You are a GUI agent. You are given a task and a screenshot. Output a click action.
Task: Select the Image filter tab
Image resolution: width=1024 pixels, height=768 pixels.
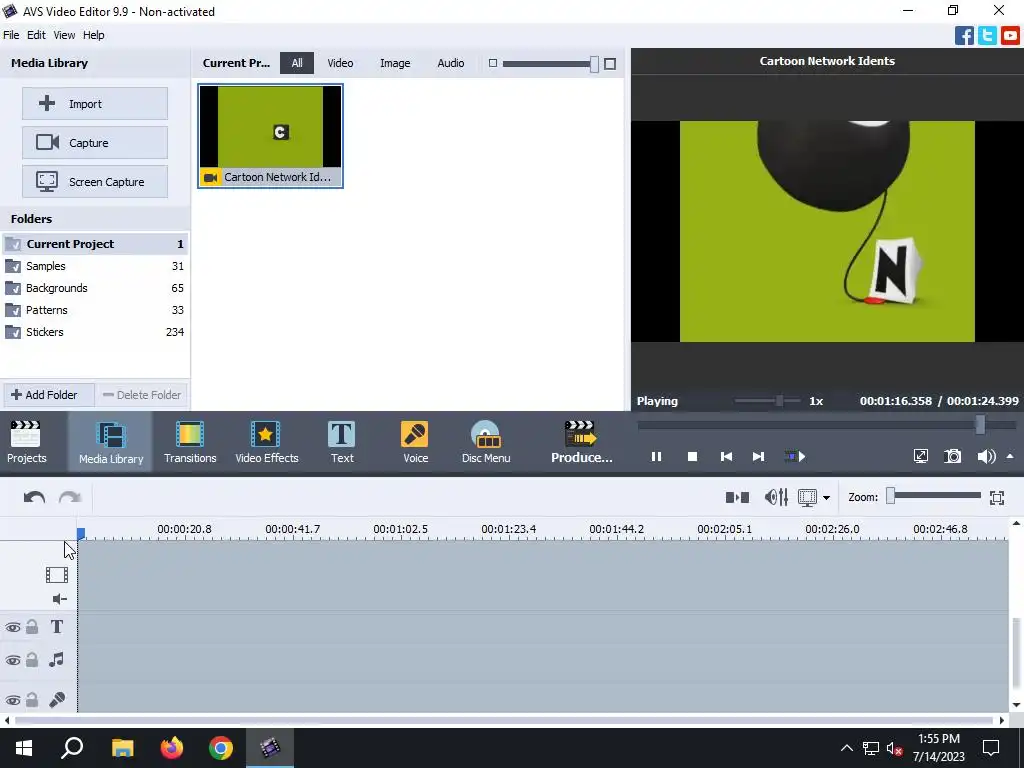click(x=395, y=63)
